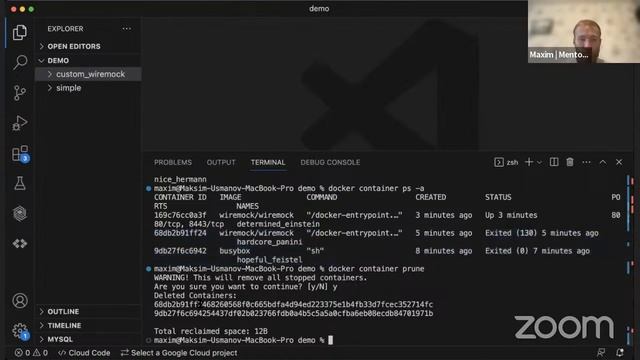Image resolution: width=640 pixels, height=360 pixels.
Task: Open the hexagon icon in the activity bar
Action: [x=20, y=213]
